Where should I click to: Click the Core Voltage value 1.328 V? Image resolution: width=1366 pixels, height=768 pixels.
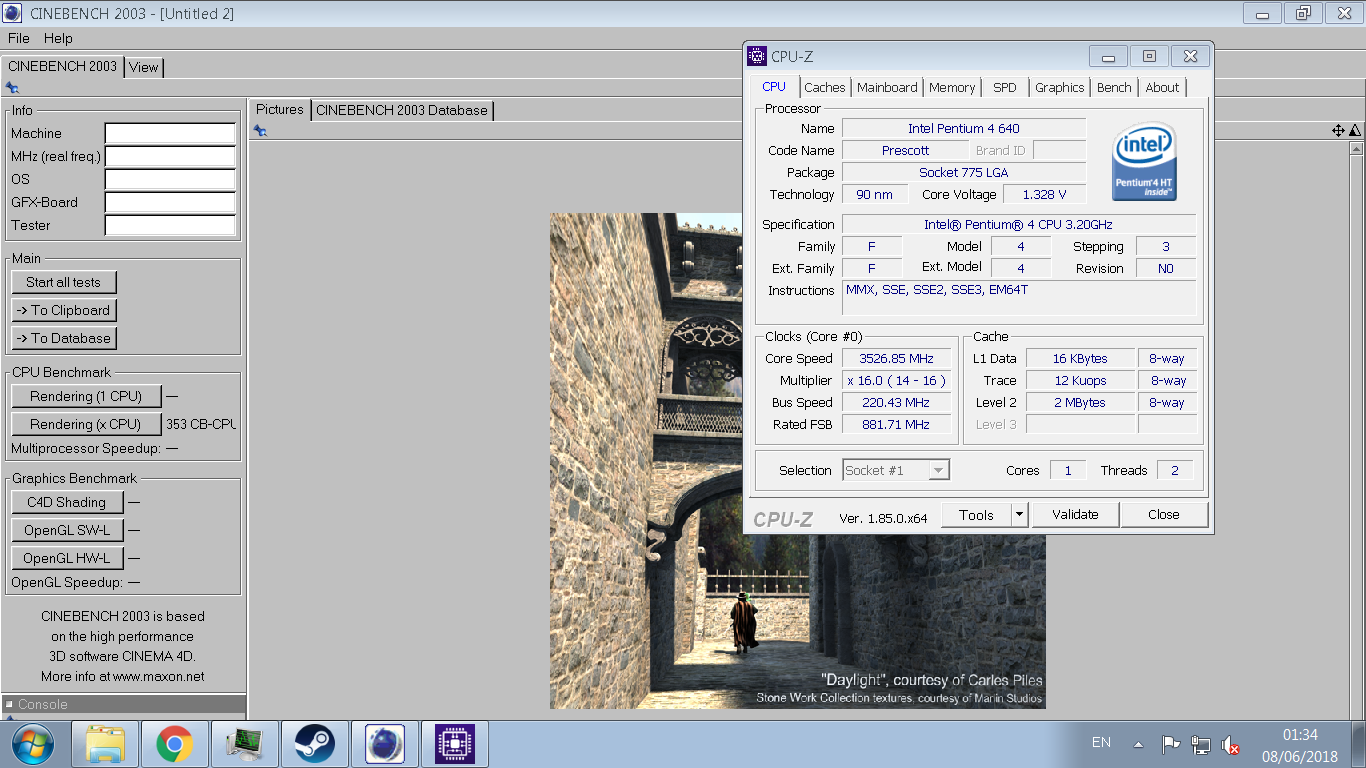tap(1044, 195)
